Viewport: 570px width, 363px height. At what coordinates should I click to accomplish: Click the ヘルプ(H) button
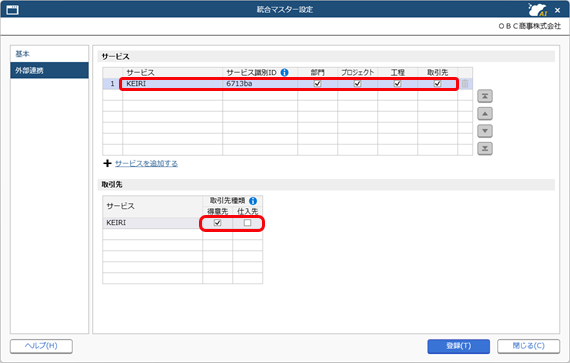(x=41, y=346)
